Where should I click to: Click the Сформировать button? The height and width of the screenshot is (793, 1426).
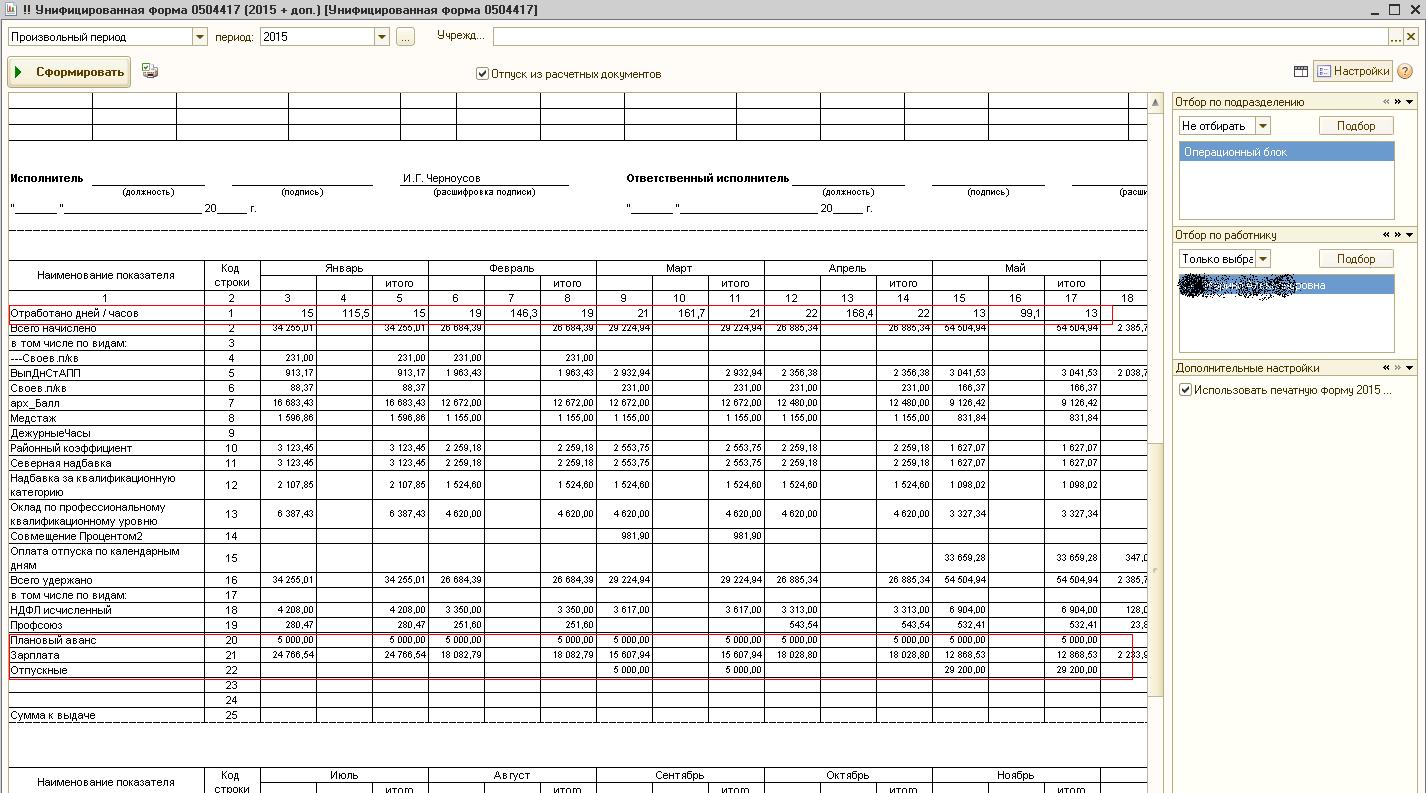click(69, 72)
